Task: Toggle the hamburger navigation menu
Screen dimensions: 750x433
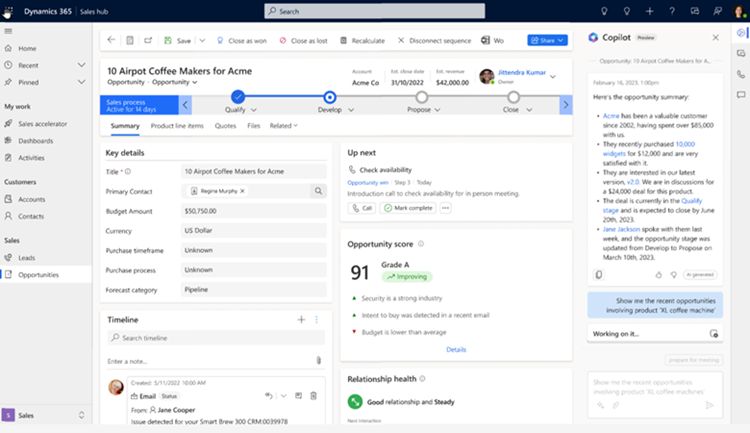Action: click(8, 31)
